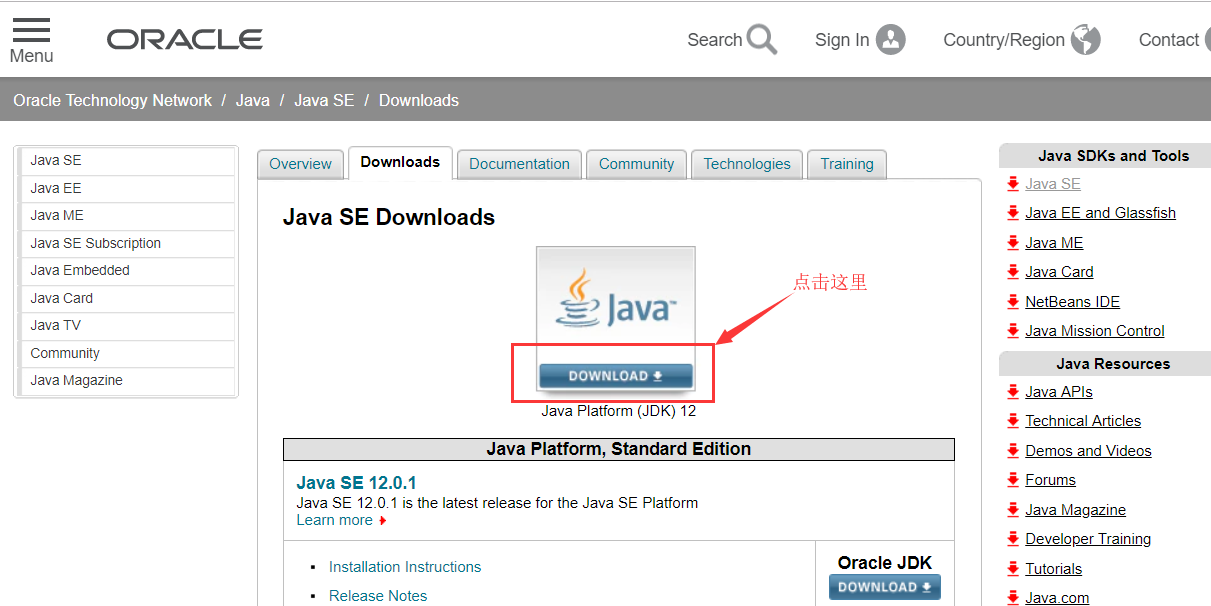
Task: Click red download arrow beside Forums
Action: 1013,480
